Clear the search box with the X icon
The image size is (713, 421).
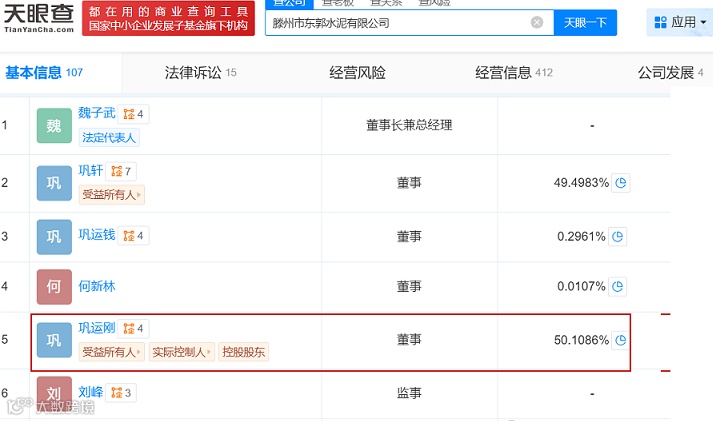pyautogui.click(x=537, y=22)
